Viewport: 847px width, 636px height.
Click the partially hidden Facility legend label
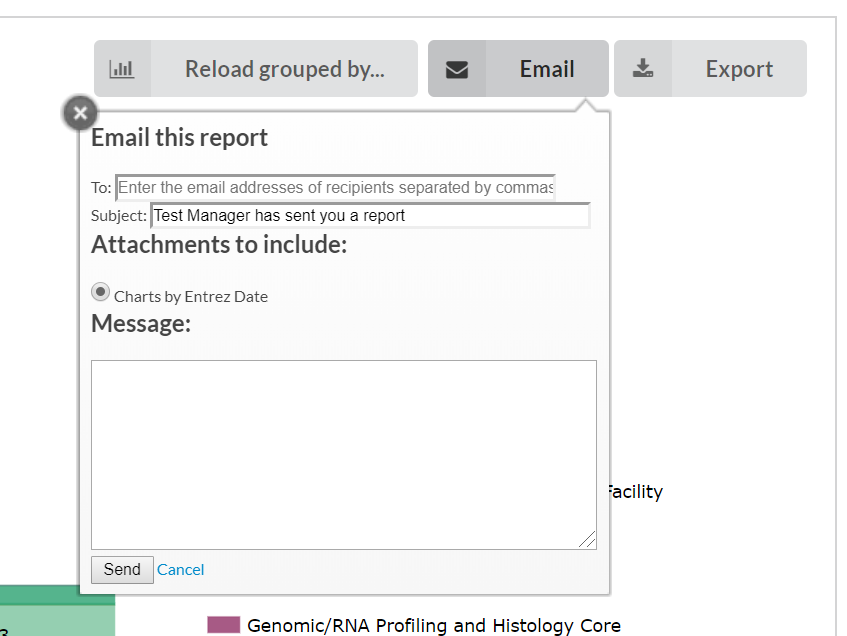[x=634, y=492]
